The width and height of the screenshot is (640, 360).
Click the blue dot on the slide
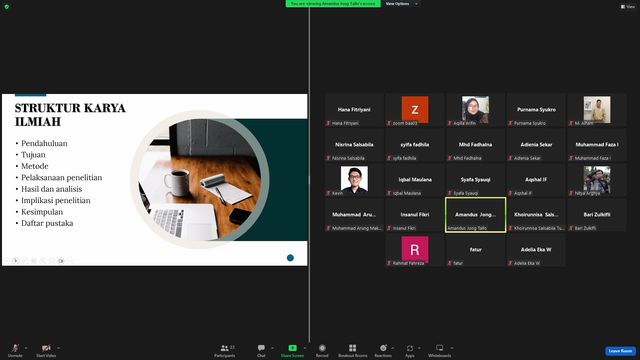coord(290,258)
